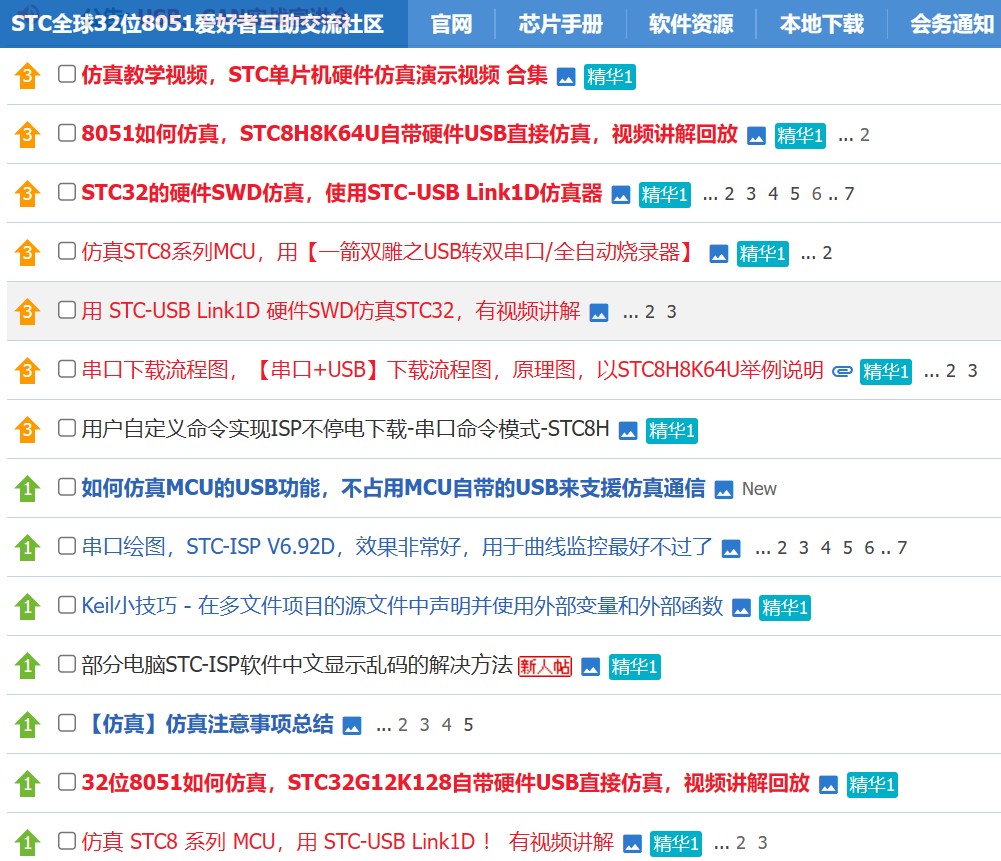Tick checkbox for 串口下载流程图 thread
The image size is (1001, 861).
pyautogui.click(x=67, y=369)
